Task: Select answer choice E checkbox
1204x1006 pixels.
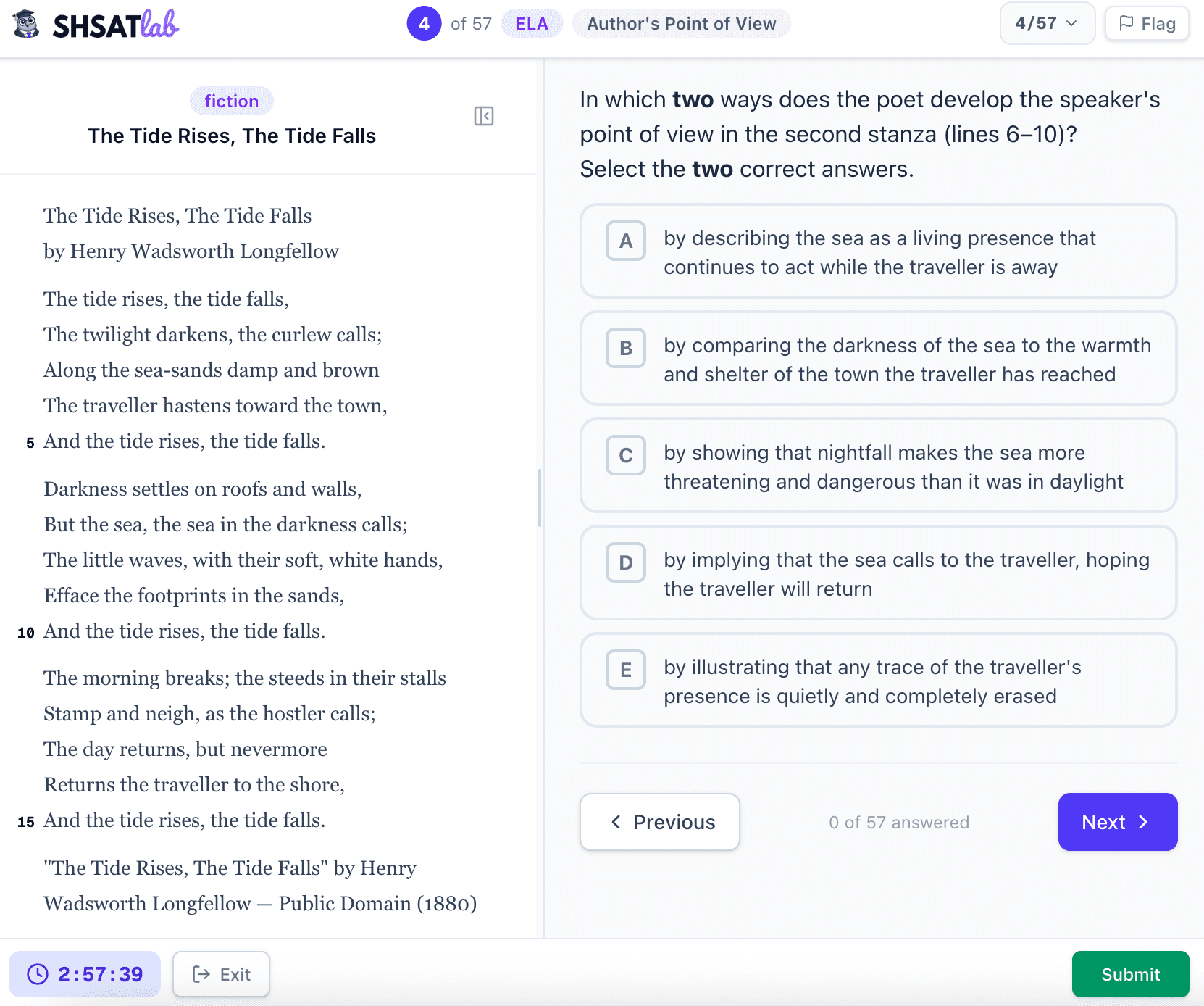Action: (x=626, y=670)
